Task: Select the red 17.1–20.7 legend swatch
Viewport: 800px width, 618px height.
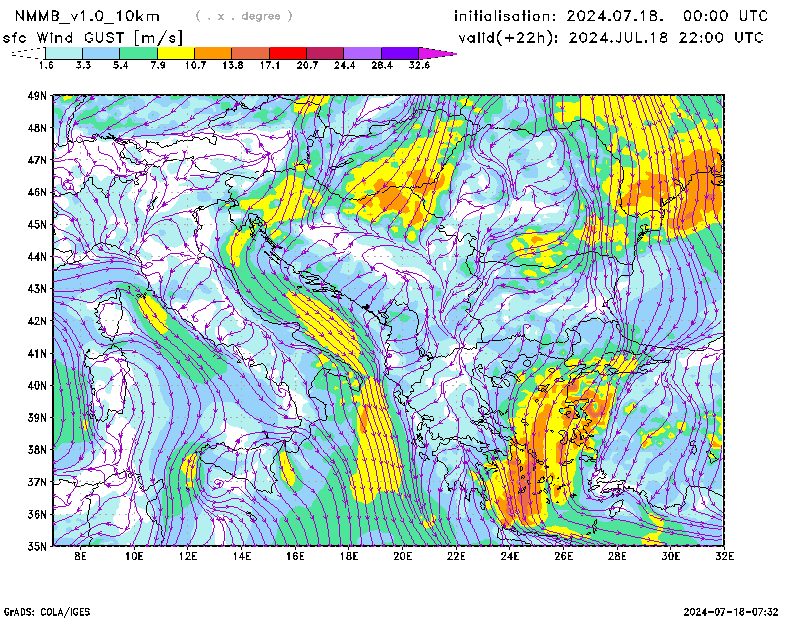Action: (288, 52)
